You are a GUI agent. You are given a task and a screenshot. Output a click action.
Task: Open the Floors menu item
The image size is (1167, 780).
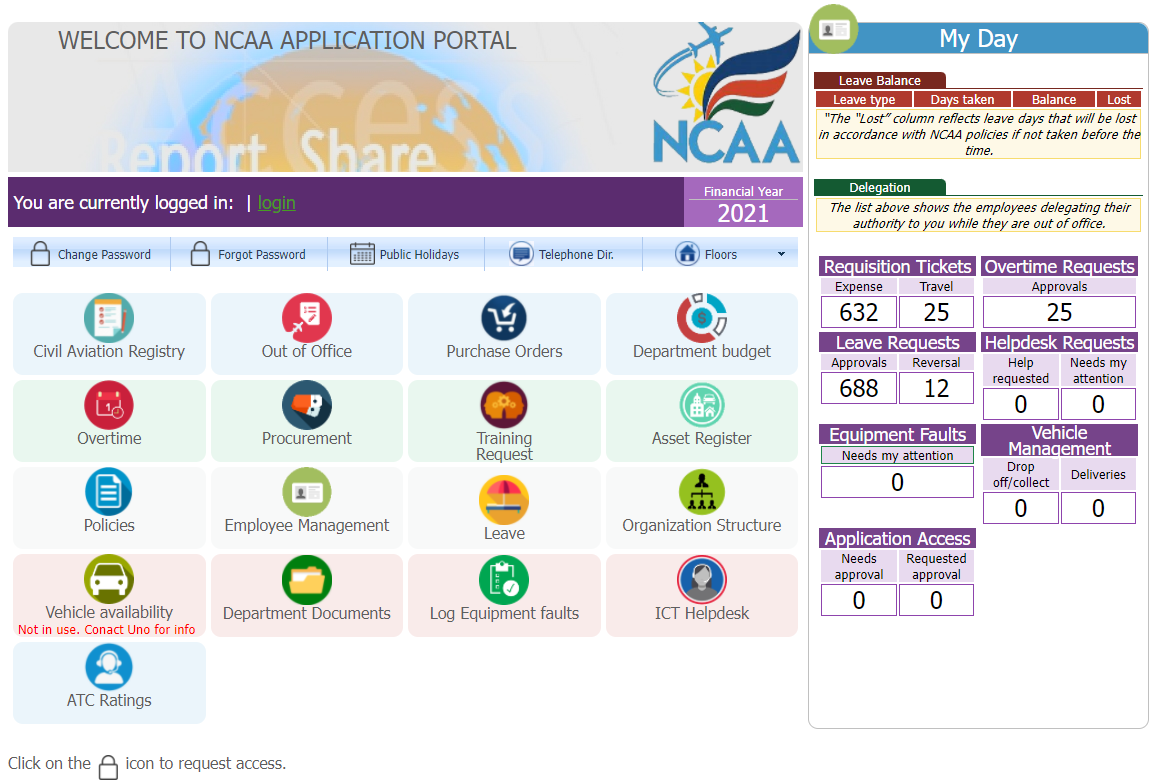pos(720,254)
